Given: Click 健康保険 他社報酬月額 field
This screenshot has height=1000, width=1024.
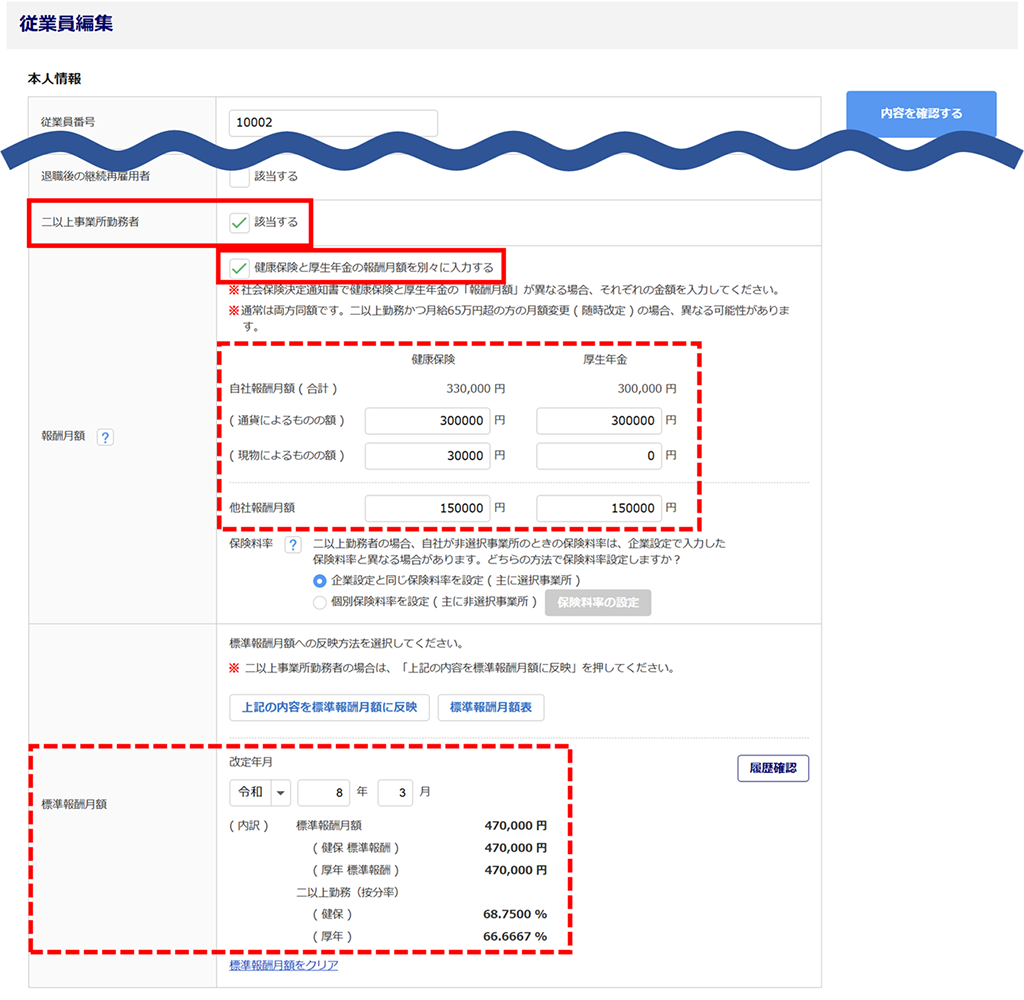Looking at the screenshot, I should (x=427, y=508).
